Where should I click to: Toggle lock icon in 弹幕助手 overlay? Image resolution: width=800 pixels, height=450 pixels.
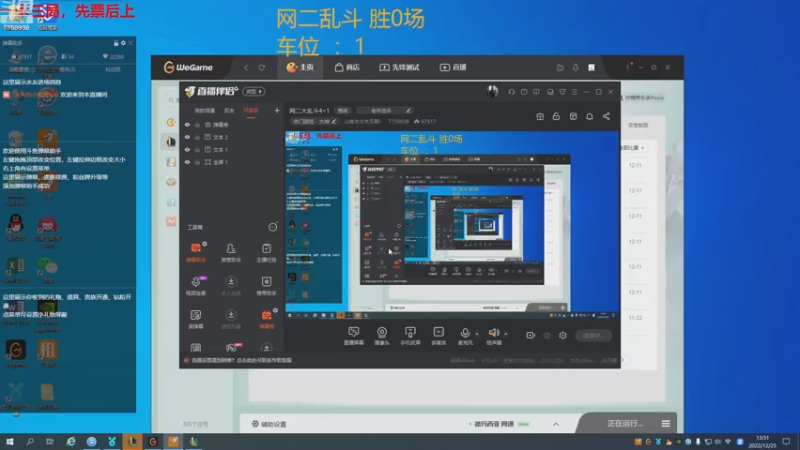(x=116, y=43)
